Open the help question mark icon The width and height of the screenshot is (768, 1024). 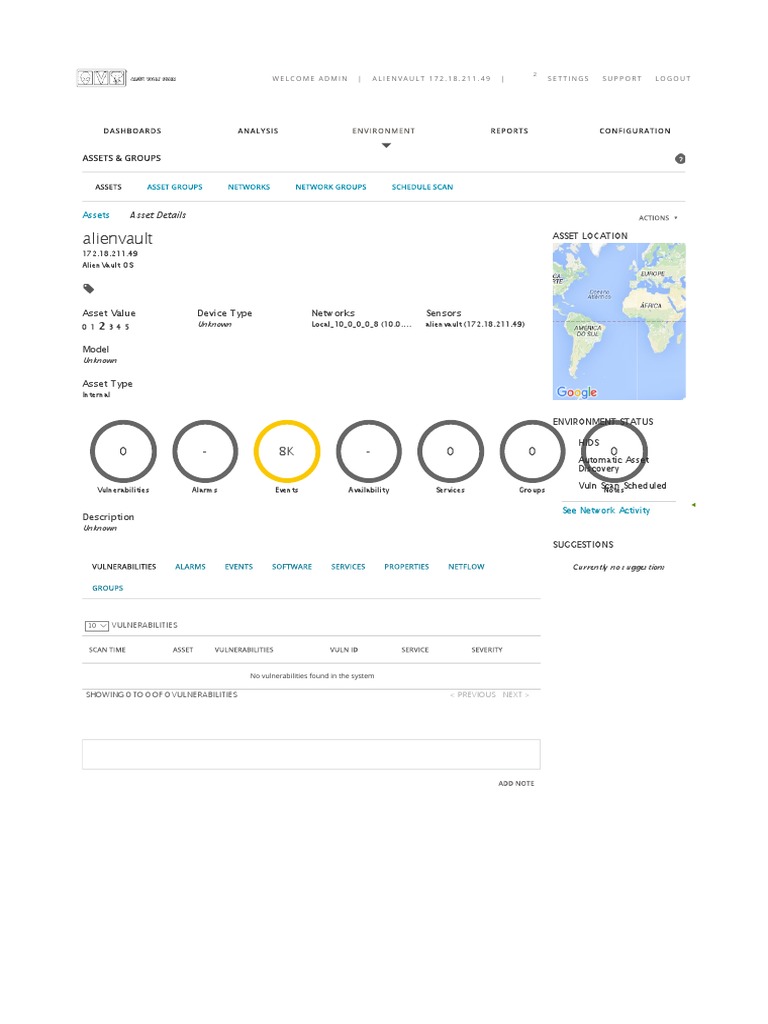click(680, 159)
